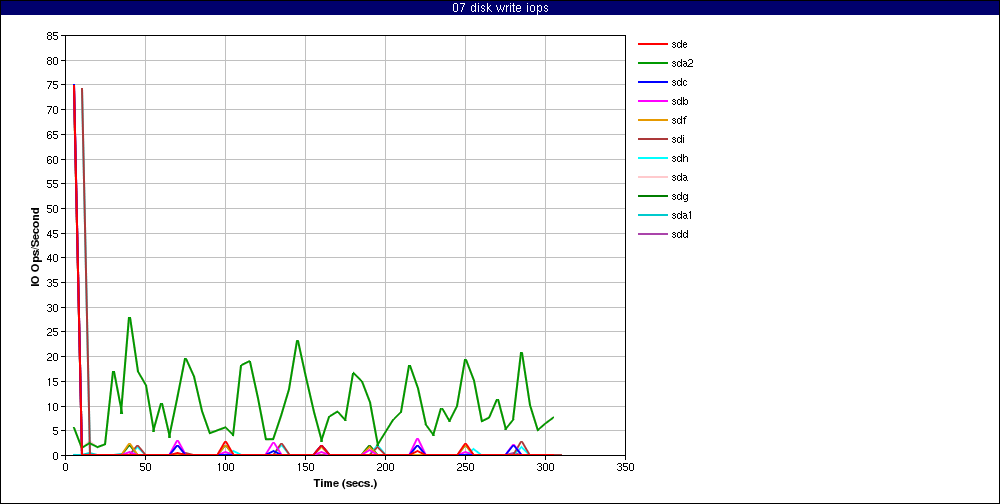Click the magenta sdb bump near 220 seconds
This screenshot has height=504, width=1000.
point(418,440)
